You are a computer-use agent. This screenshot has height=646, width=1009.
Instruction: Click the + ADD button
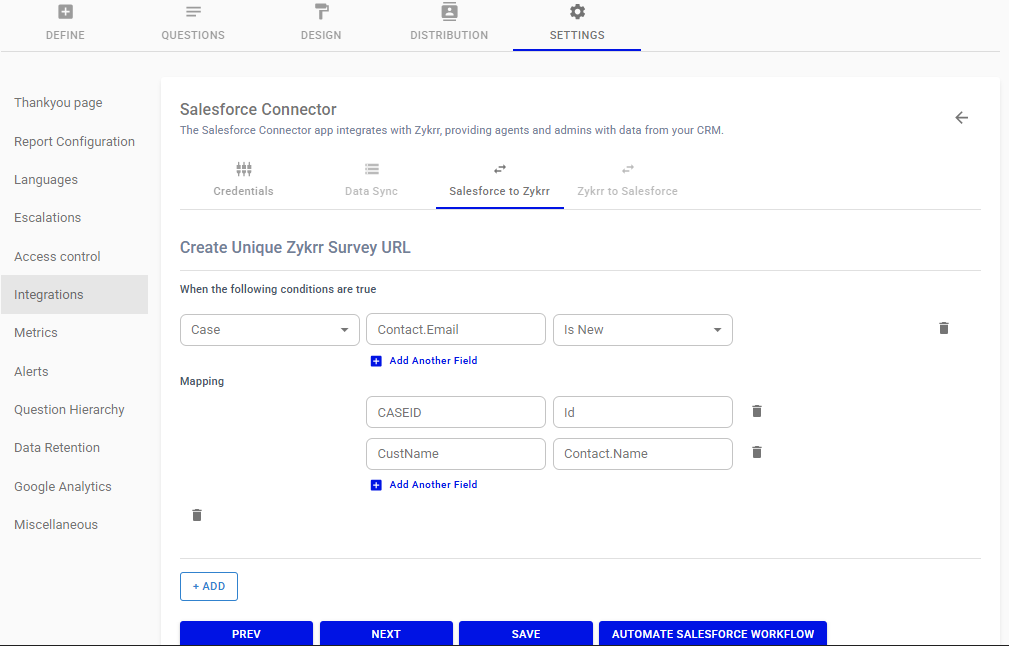[x=209, y=587]
